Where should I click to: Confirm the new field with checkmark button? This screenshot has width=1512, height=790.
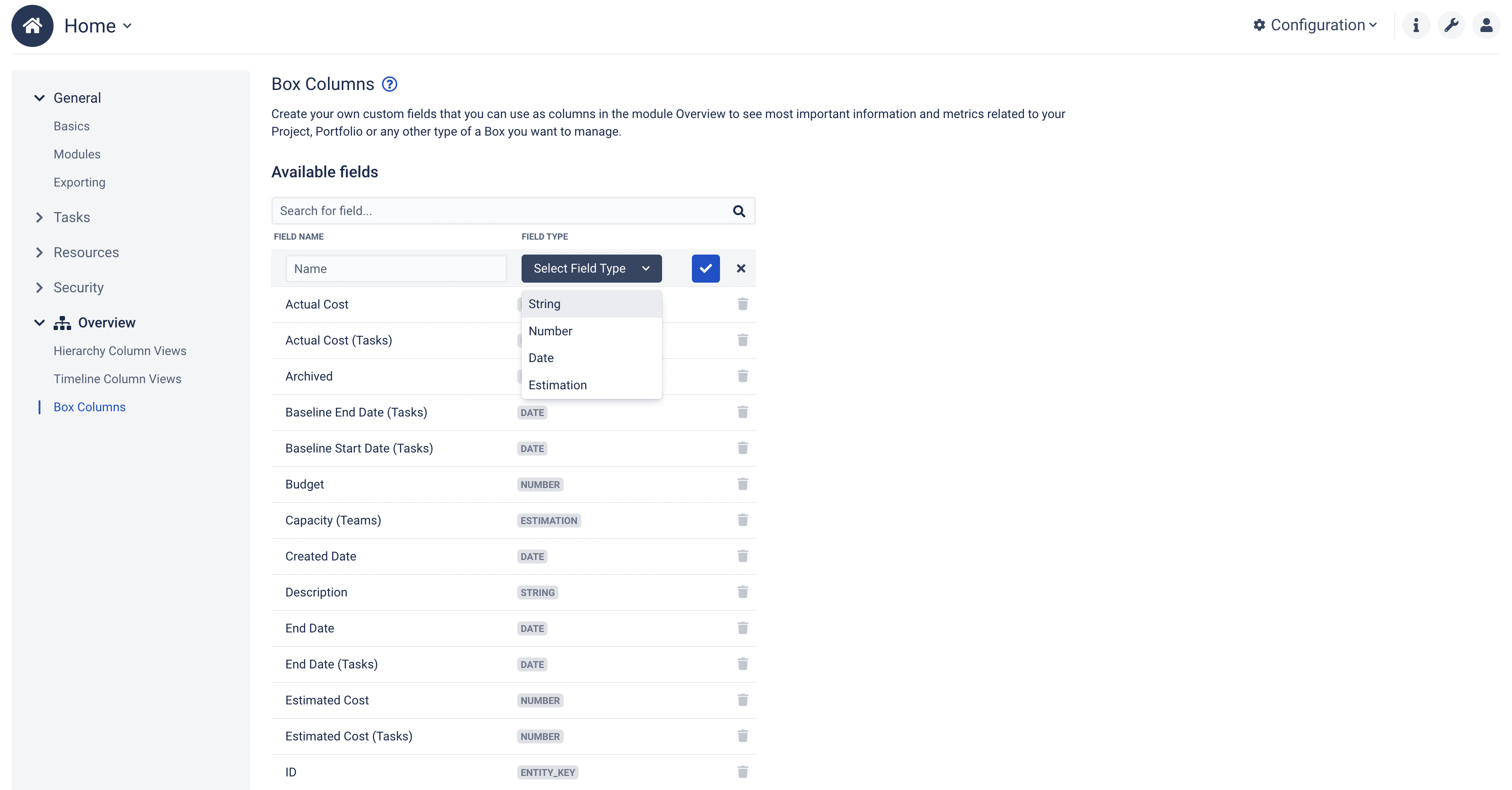click(x=705, y=268)
